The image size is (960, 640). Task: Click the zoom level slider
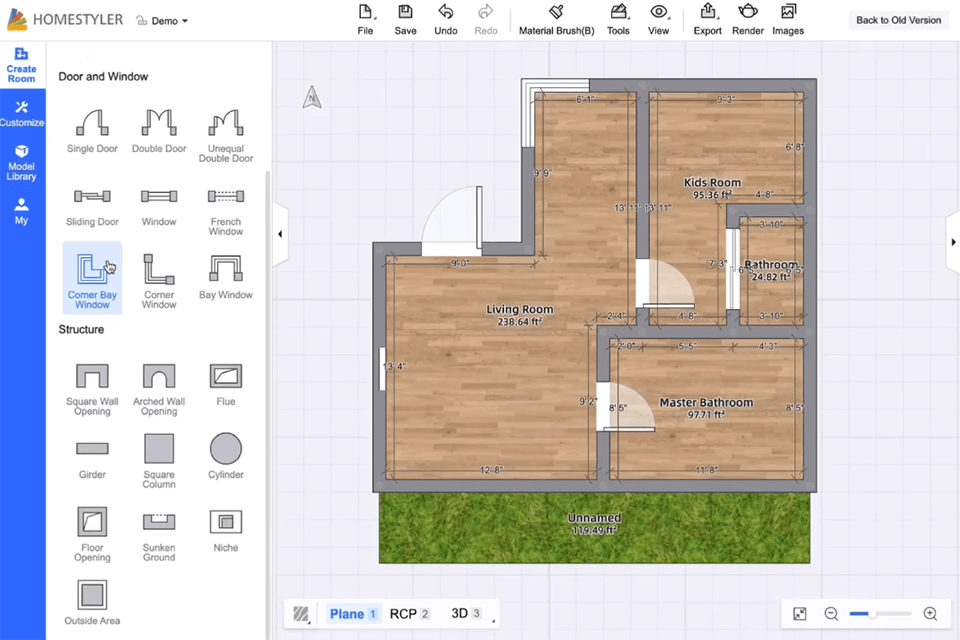pos(880,614)
